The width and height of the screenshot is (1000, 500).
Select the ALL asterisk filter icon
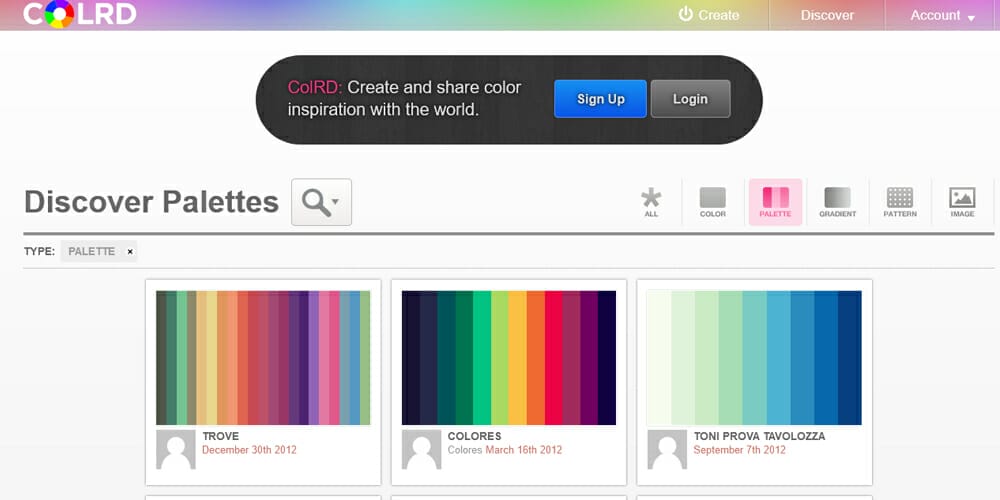[x=651, y=202]
